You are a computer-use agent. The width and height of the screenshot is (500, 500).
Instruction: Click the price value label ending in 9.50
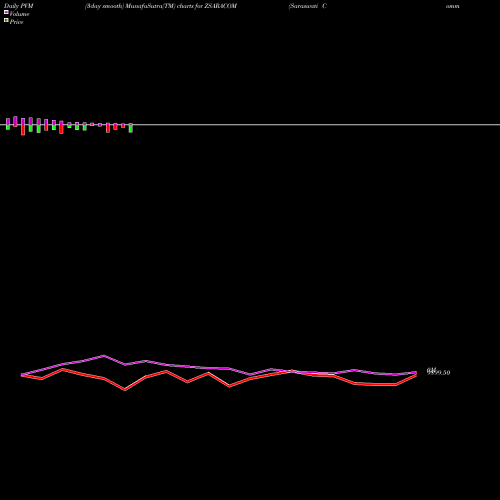(439, 372)
